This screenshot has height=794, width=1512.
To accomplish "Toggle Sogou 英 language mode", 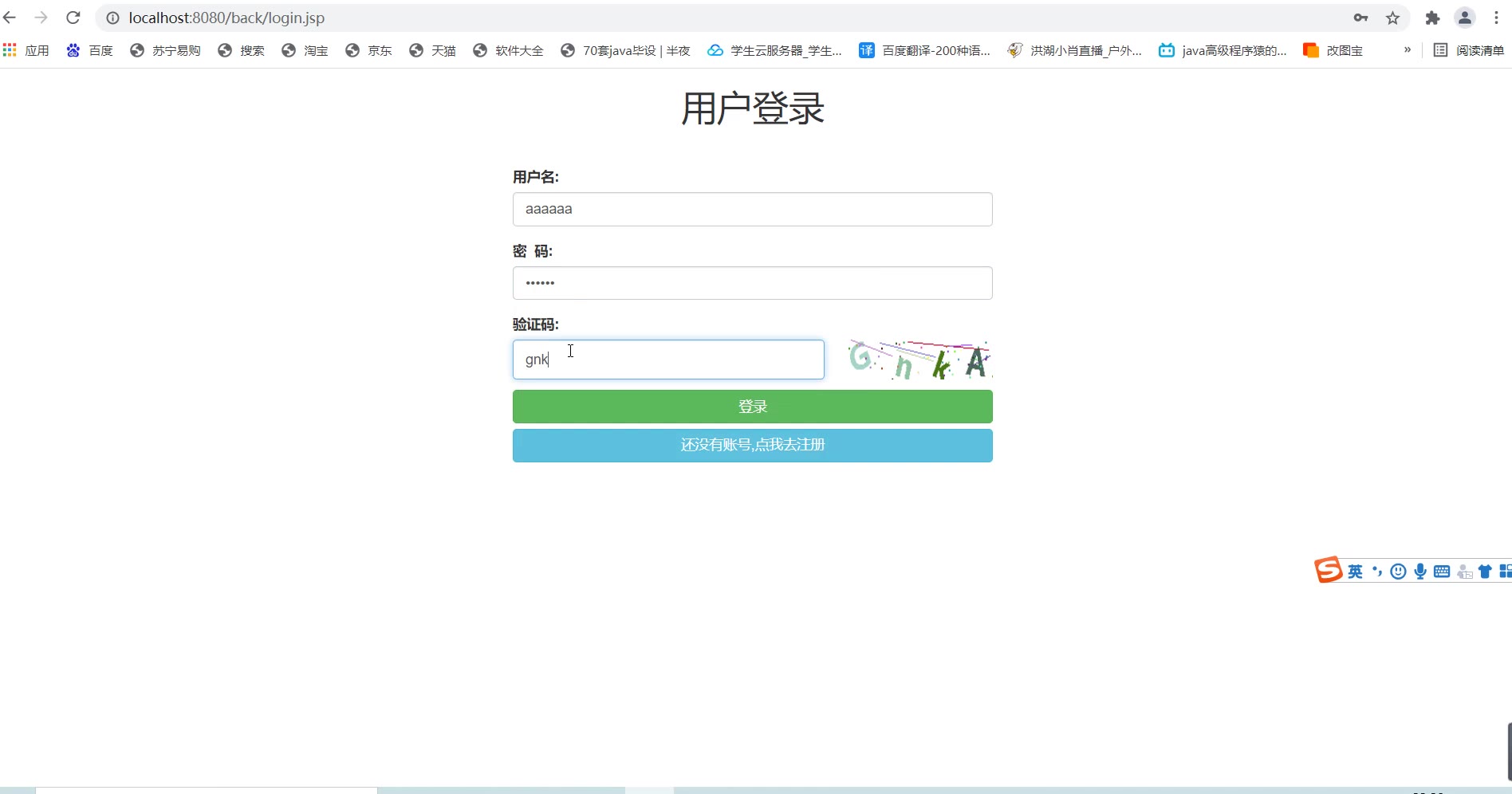I will coord(1355,572).
